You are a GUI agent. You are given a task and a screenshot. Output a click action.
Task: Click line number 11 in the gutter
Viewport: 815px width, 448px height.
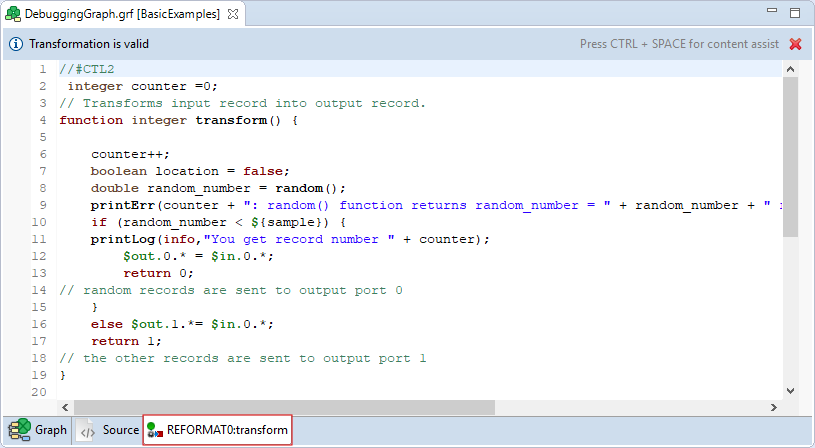pyautogui.click(x=40, y=239)
